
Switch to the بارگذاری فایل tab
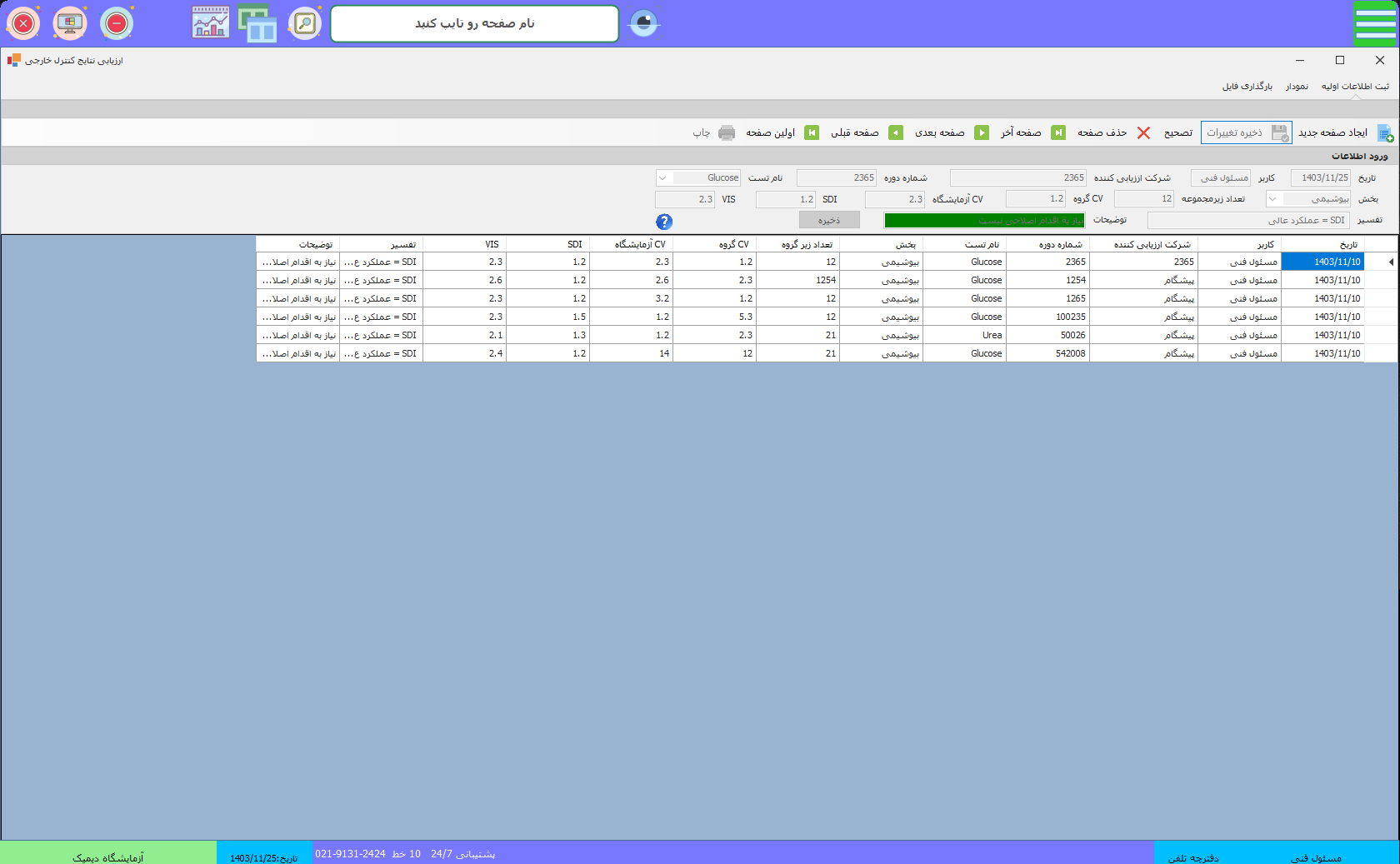pos(1247,87)
